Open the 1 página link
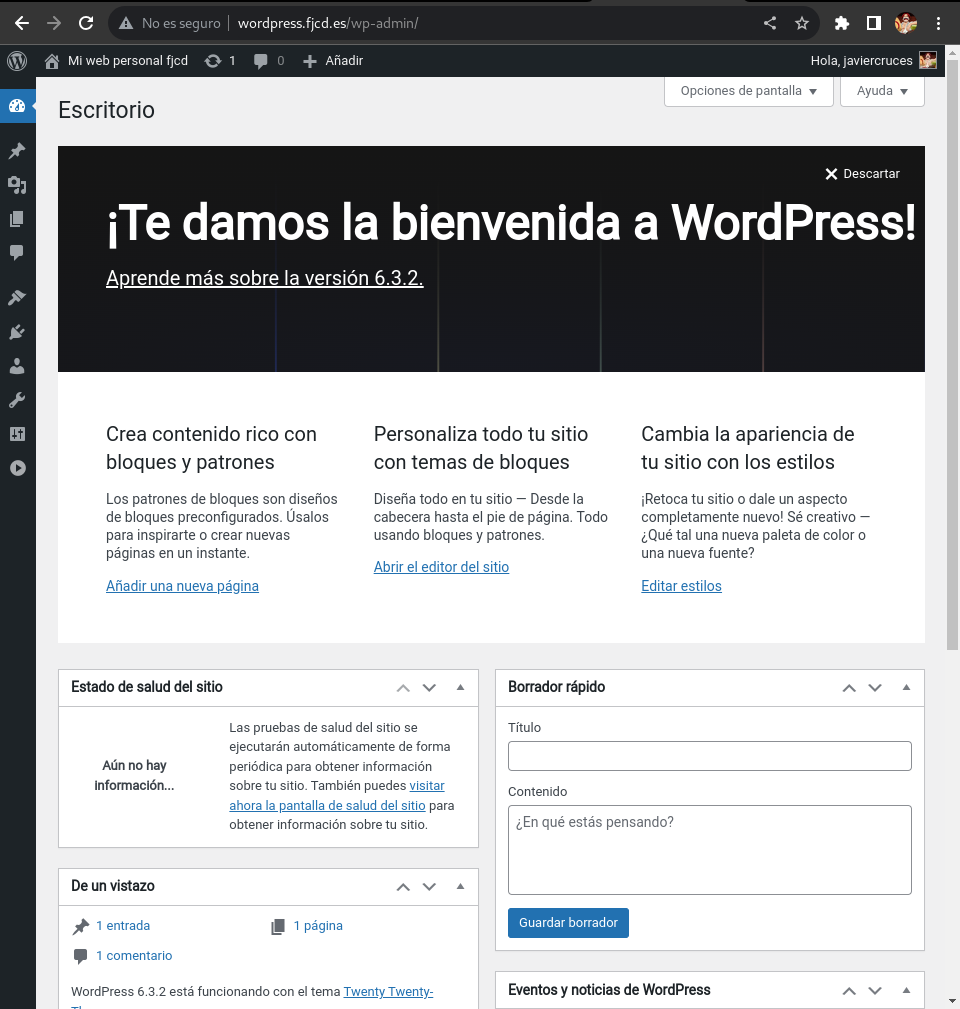Viewport: 960px width, 1009px height. pyautogui.click(x=318, y=925)
